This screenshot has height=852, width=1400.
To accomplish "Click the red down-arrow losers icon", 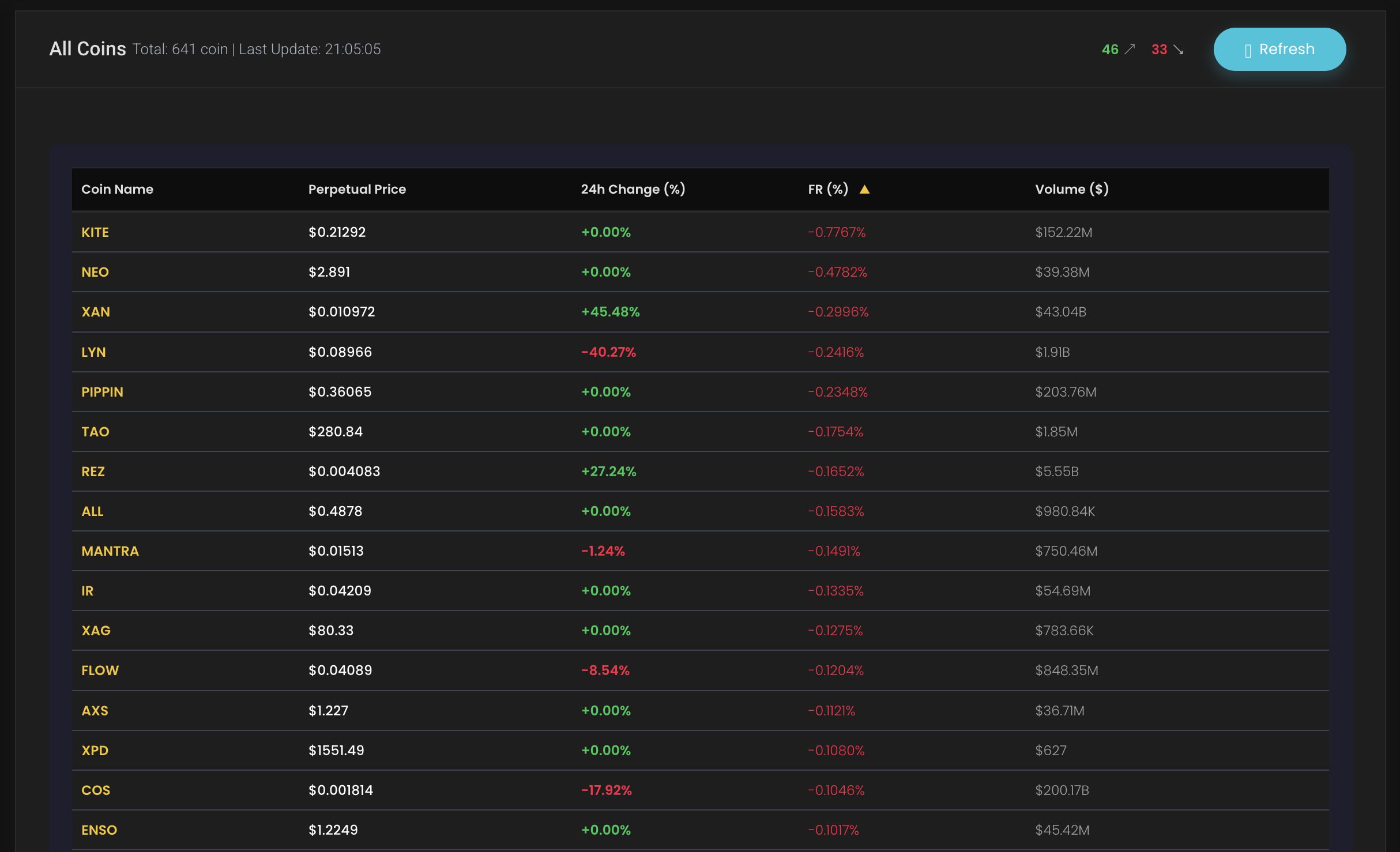I will tap(1179, 50).
